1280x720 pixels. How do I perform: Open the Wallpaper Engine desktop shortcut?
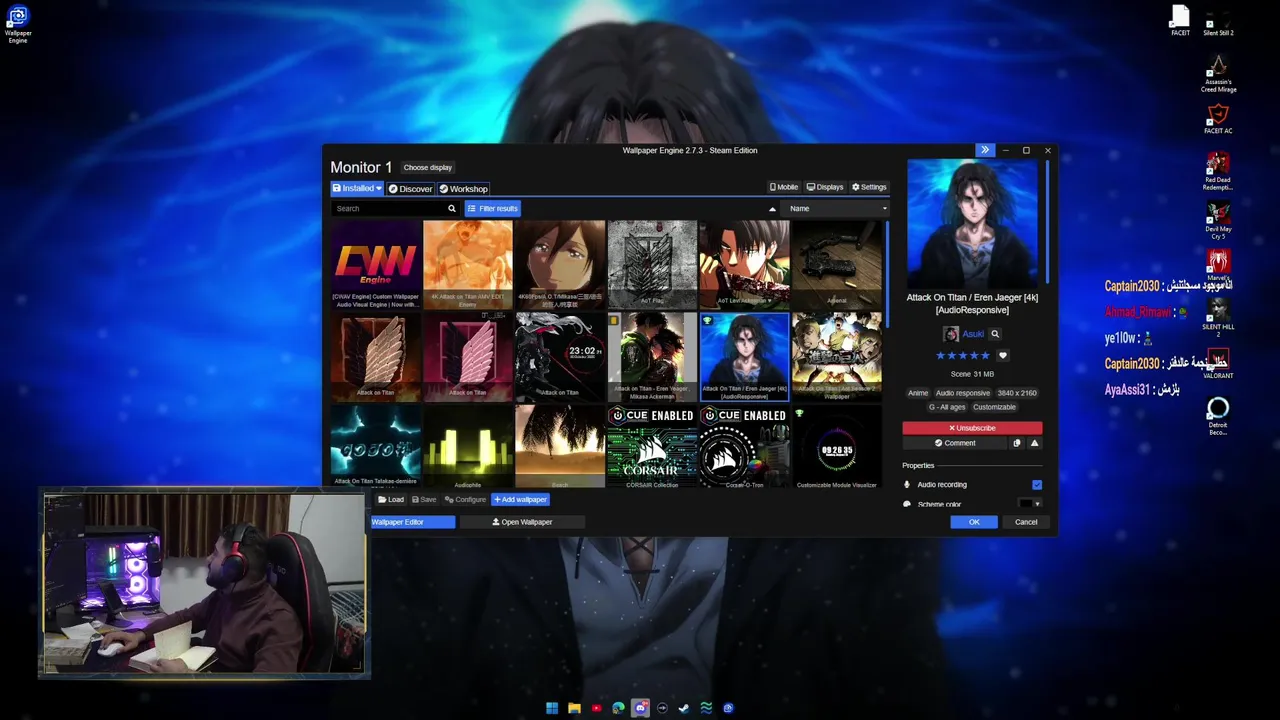coord(18,24)
